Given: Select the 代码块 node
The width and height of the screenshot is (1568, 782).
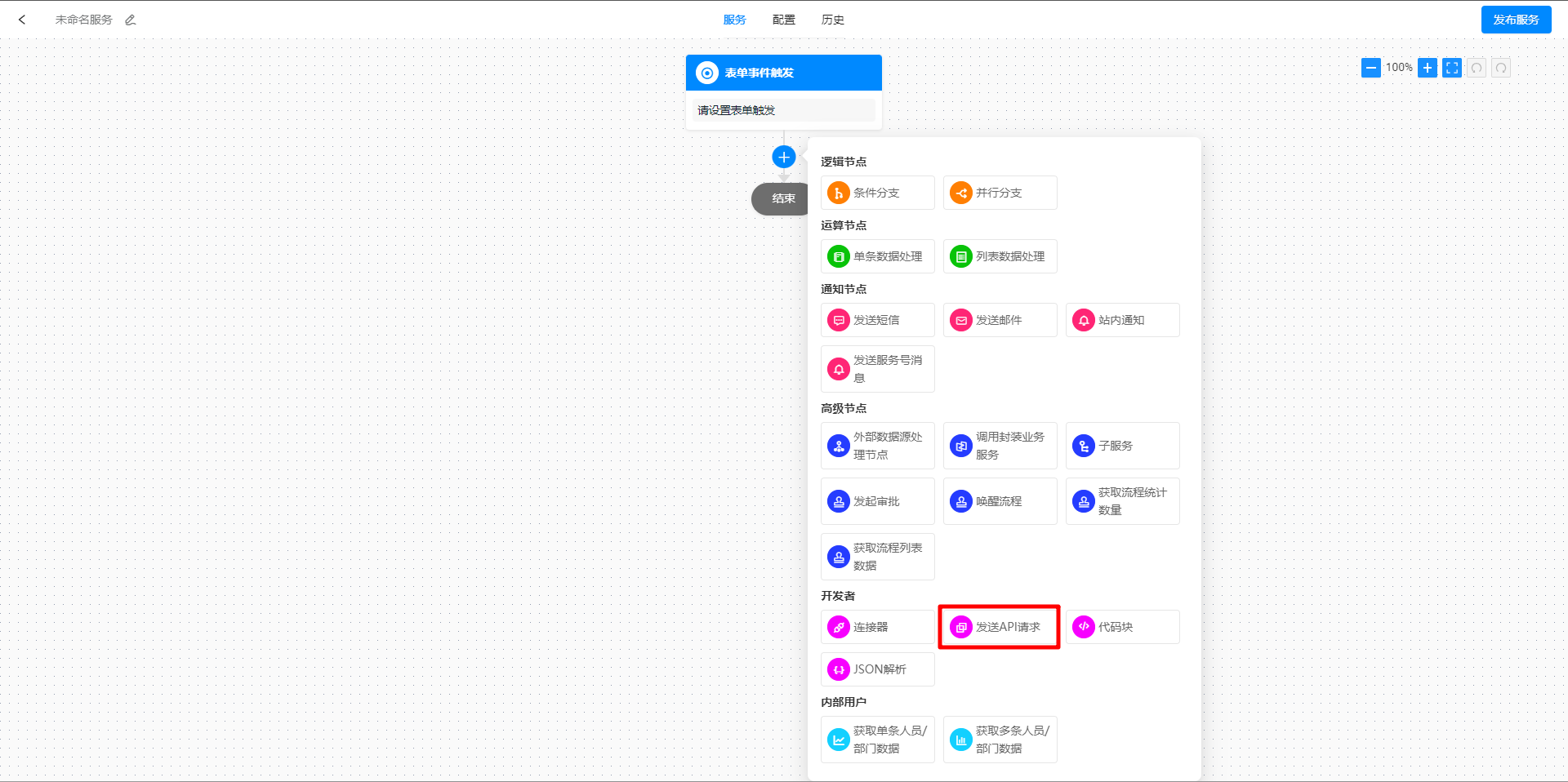Looking at the screenshot, I should [1122, 627].
